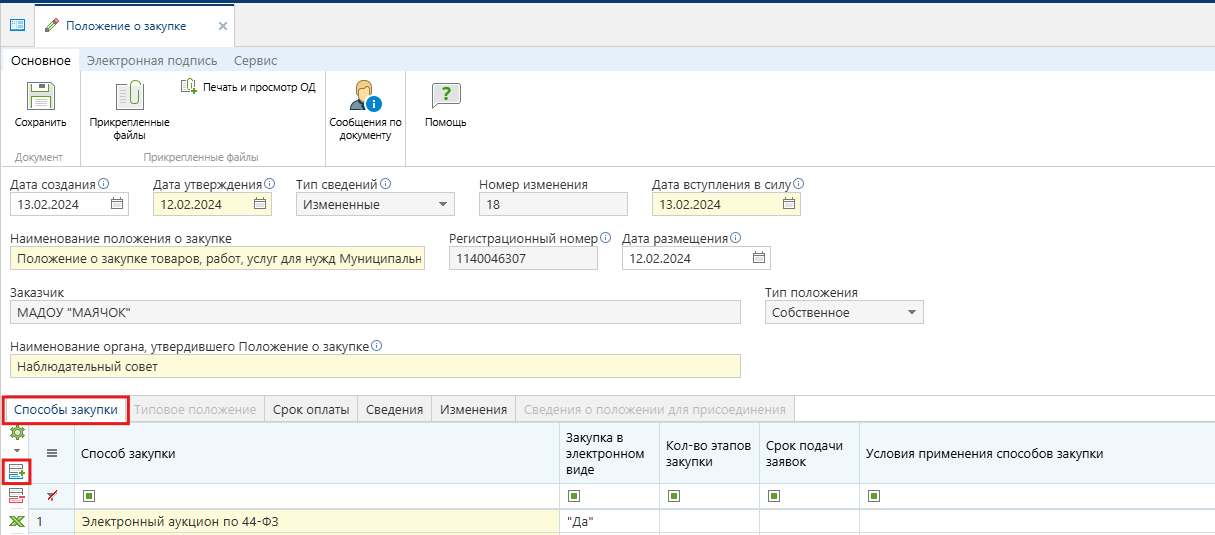
Task: Click Кол-во этапов закупки column header
Action: [709, 454]
